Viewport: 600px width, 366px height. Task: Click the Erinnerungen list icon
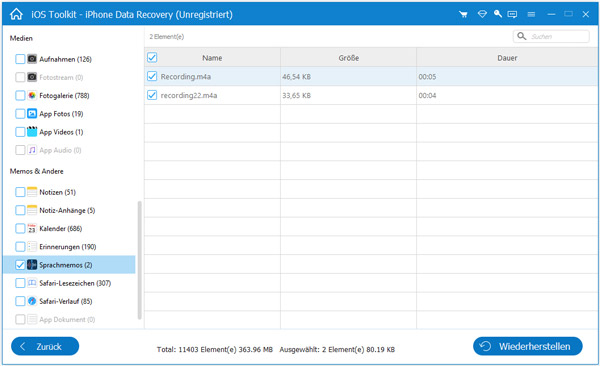click(32, 247)
